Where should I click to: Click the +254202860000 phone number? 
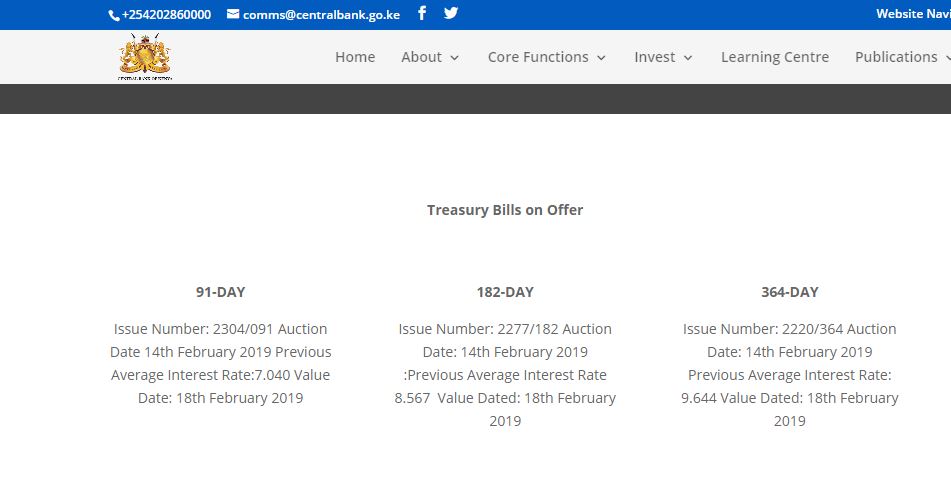[166, 15]
